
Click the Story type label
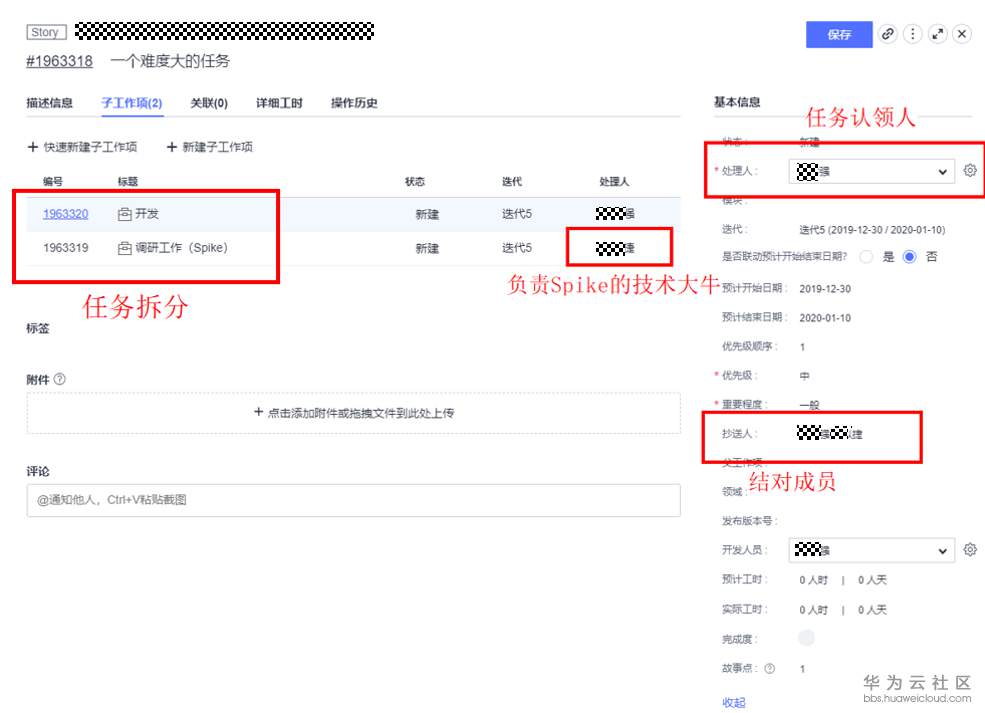[x=46, y=32]
